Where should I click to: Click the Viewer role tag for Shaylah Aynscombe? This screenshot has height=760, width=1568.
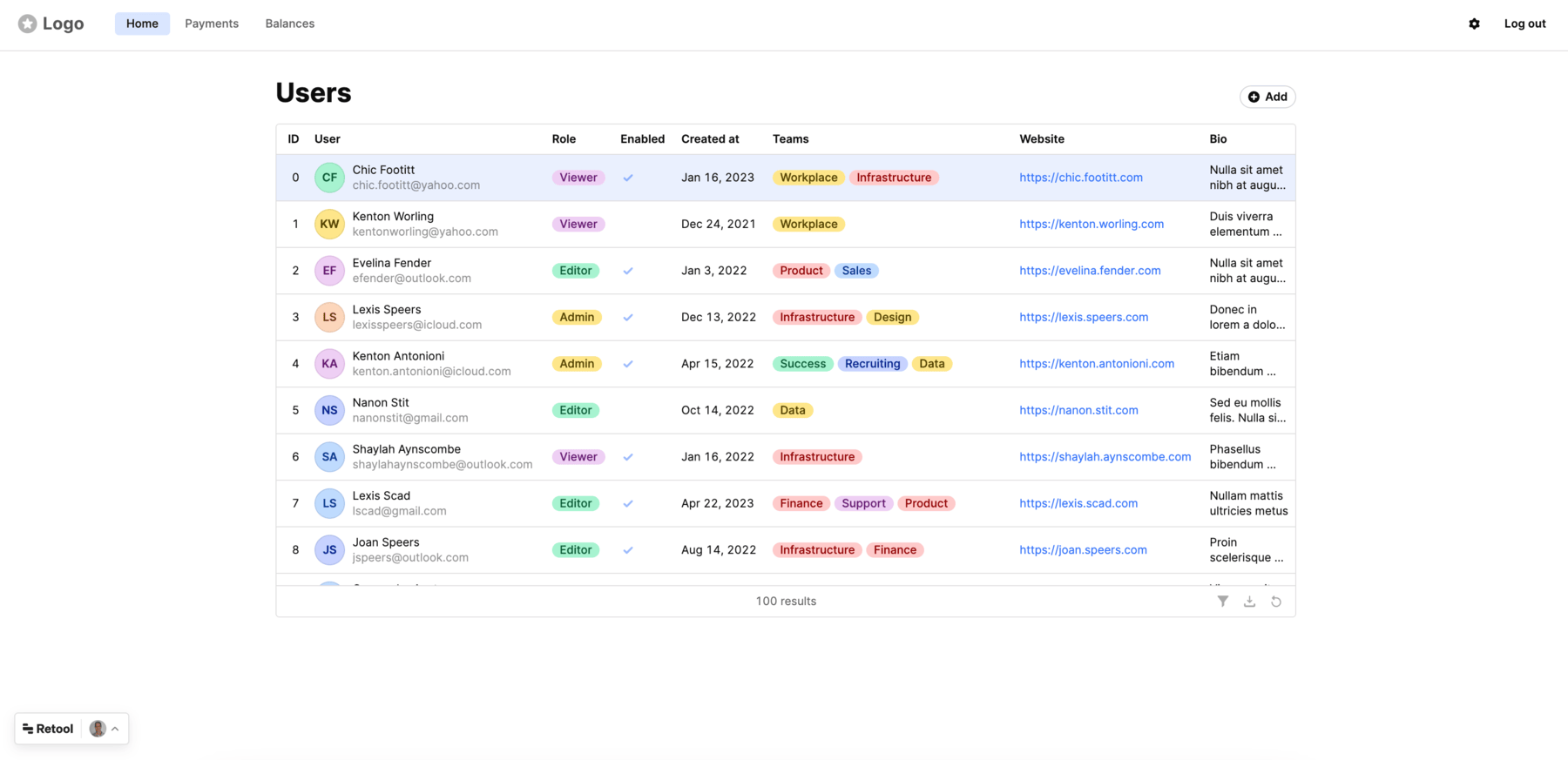pos(578,457)
